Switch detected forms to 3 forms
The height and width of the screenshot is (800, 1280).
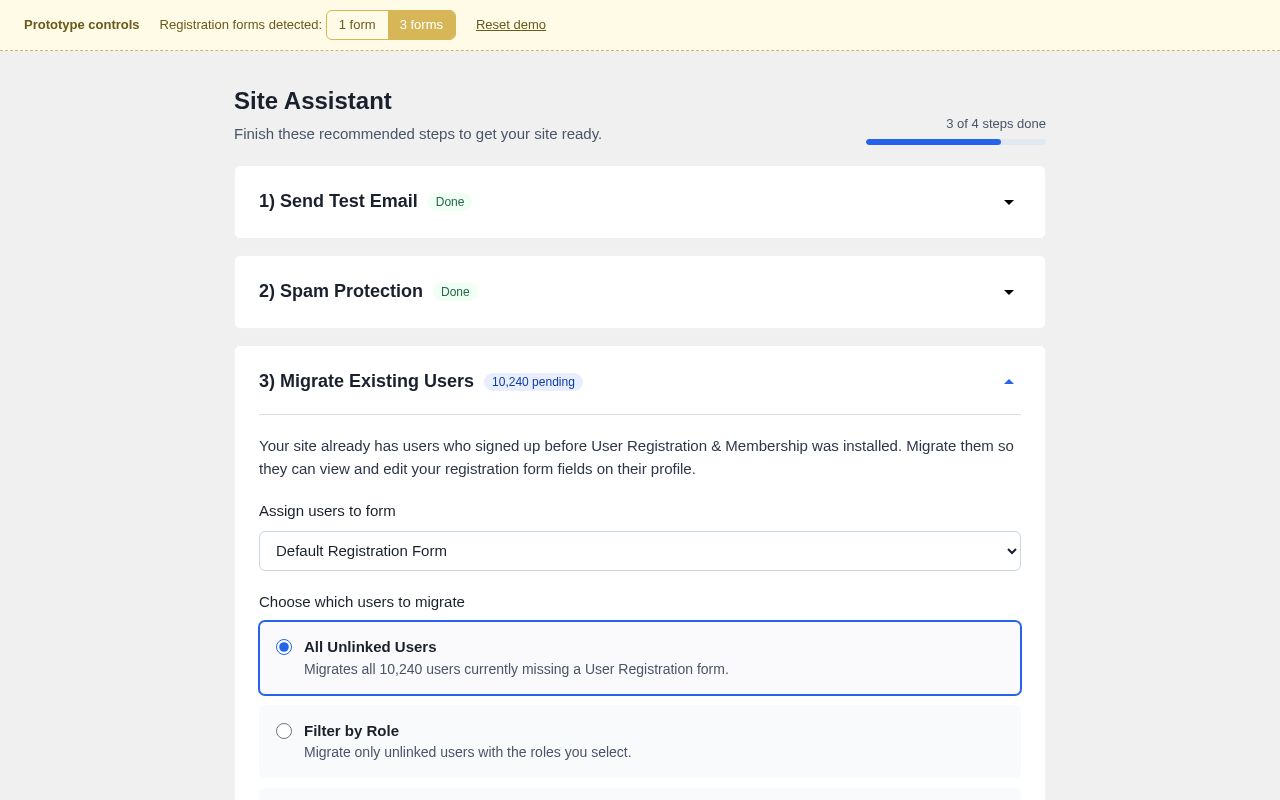click(x=421, y=25)
